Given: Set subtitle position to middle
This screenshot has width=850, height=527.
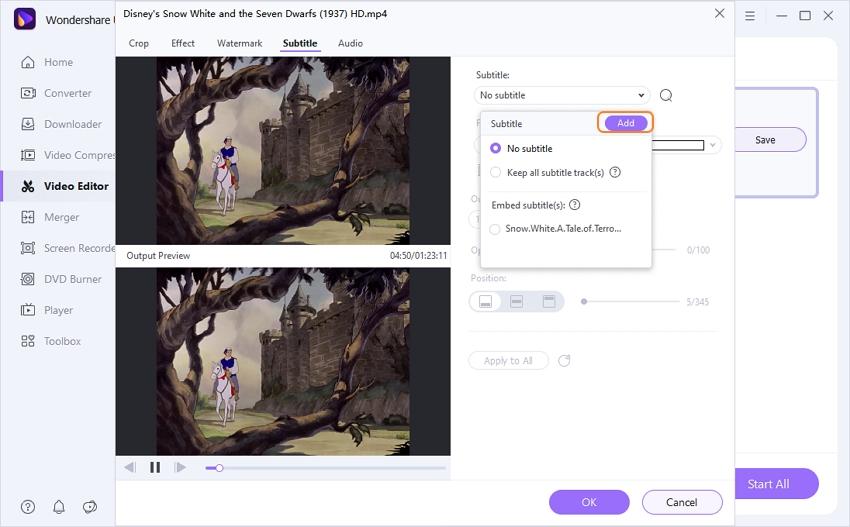Looking at the screenshot, I should point(517,301).
